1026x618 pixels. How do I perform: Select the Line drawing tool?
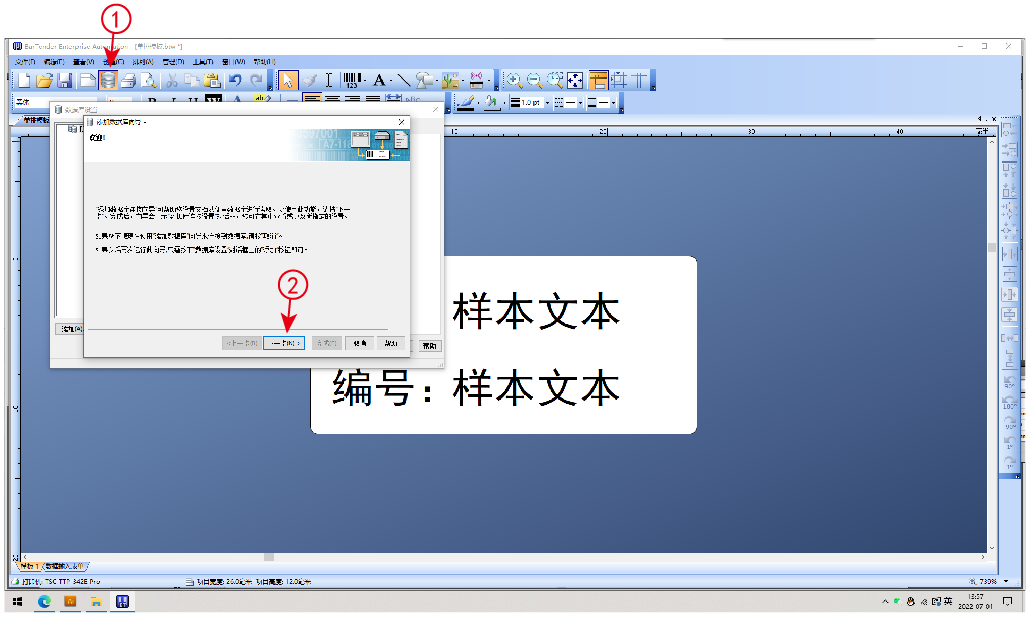(x=403, y=80)
